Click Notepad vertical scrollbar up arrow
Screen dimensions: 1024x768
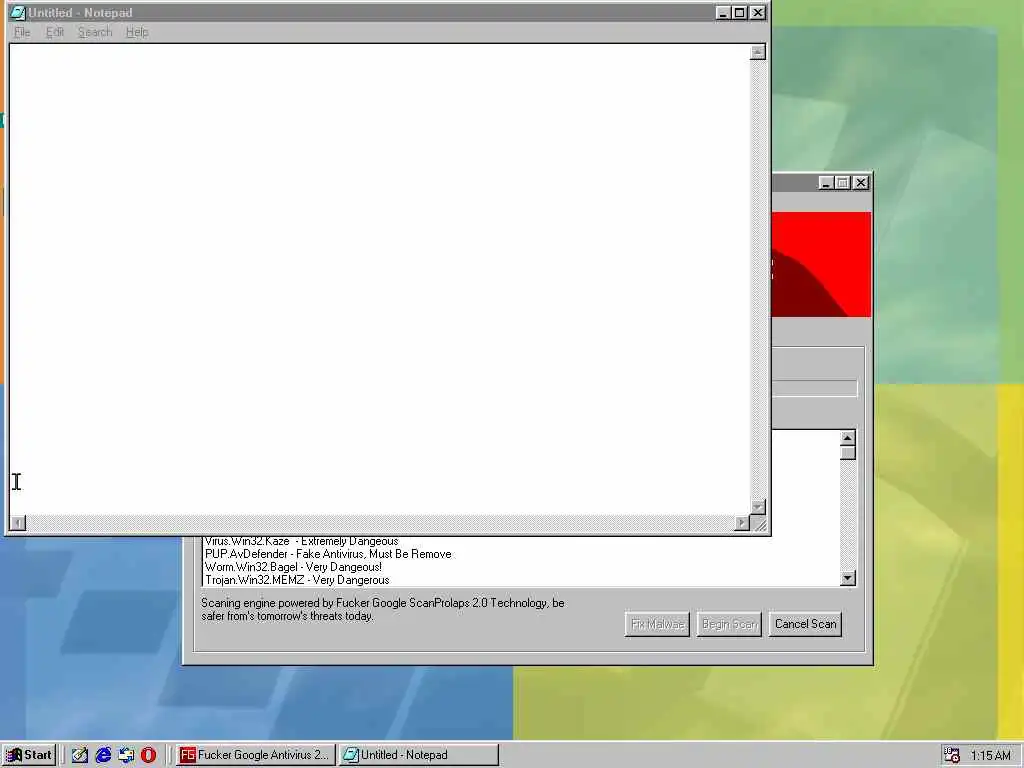758,52
